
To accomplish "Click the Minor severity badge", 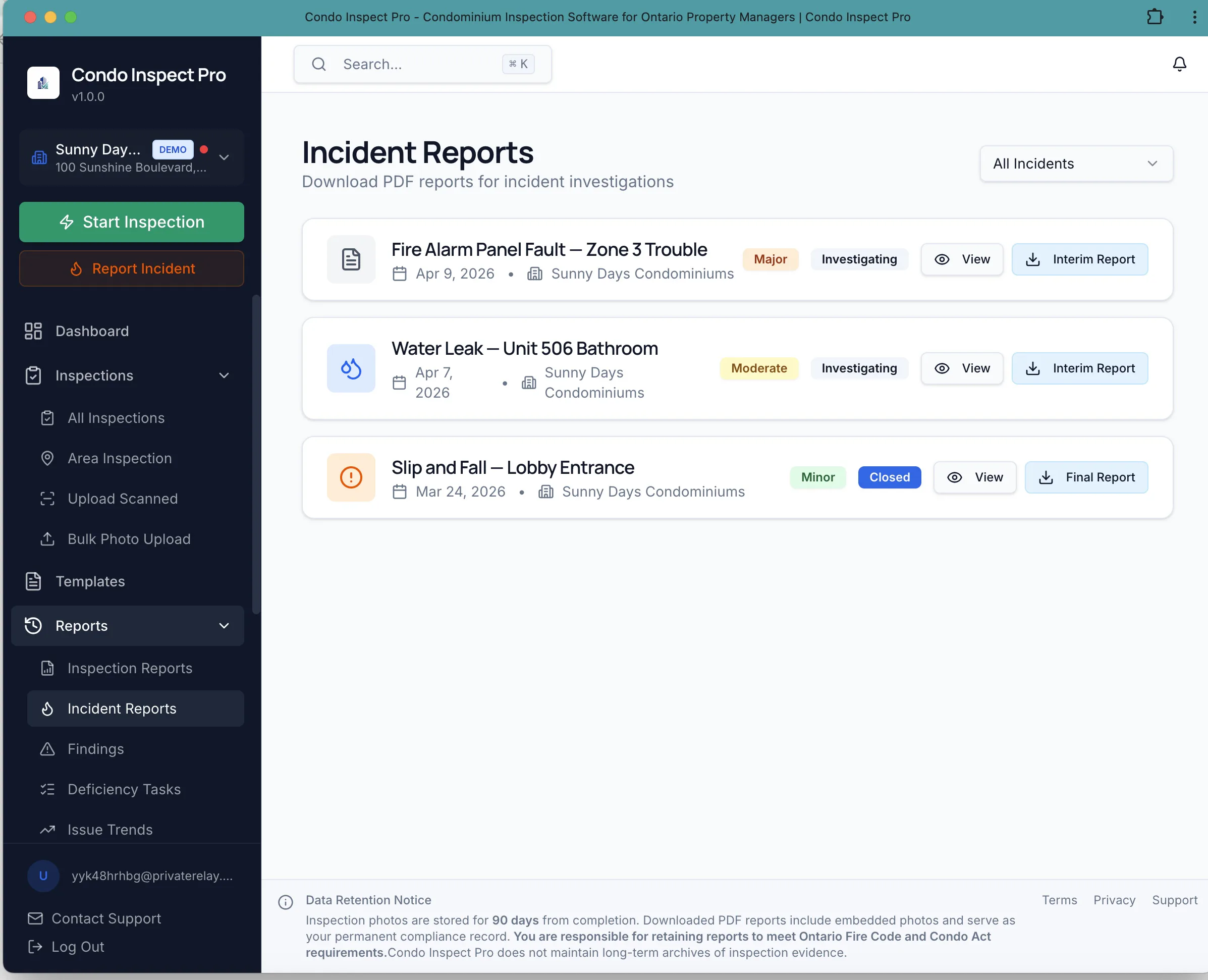I will tap(818, 477).
